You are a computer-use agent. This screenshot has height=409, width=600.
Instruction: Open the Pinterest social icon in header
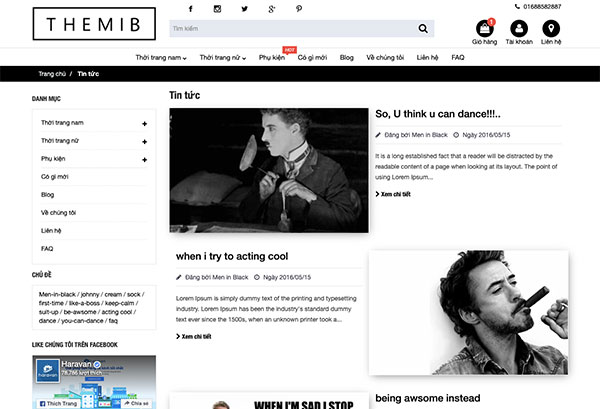coord(299,9)
